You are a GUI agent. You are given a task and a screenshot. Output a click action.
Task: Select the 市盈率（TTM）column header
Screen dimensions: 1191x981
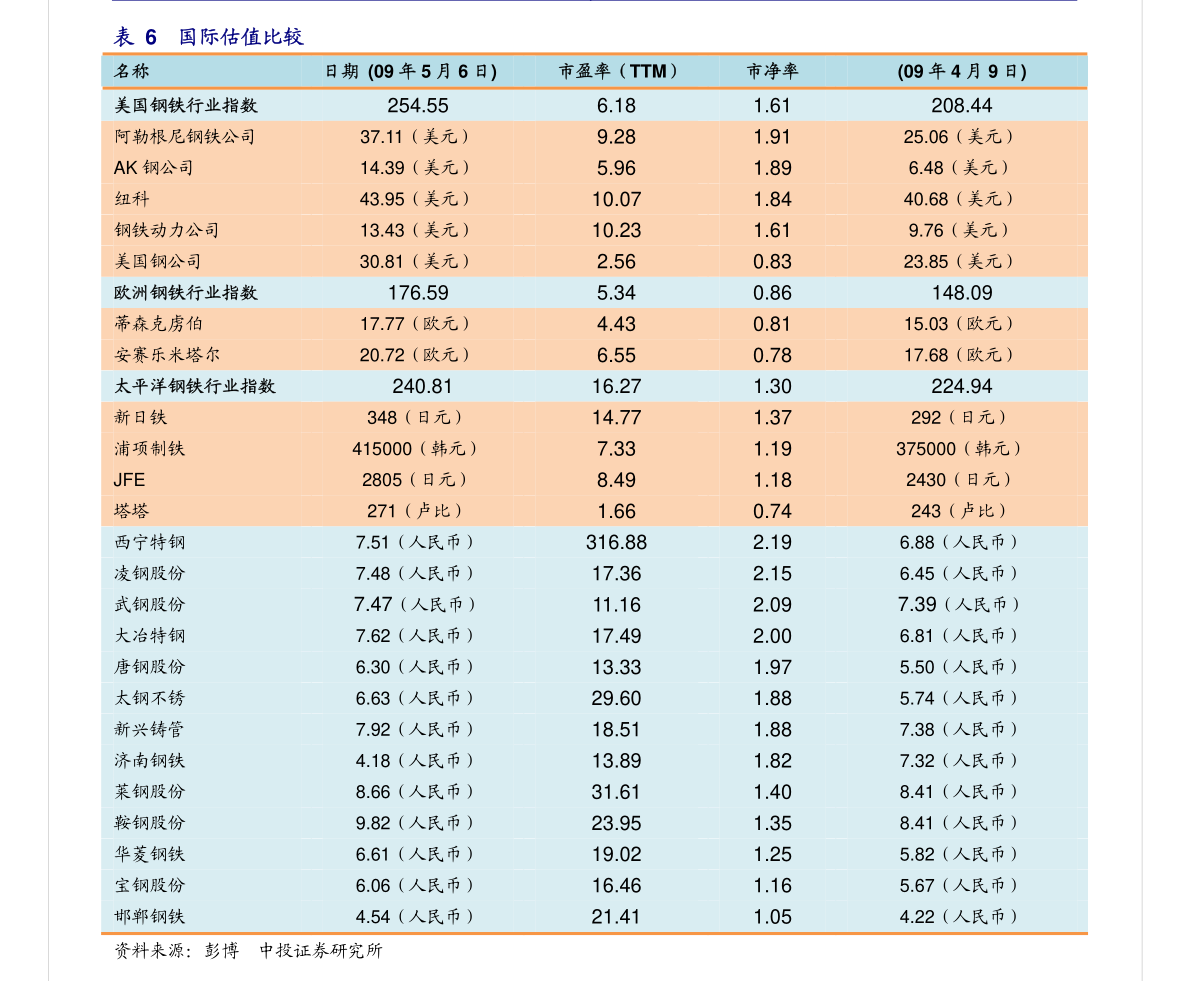click(x=617, y=71)
